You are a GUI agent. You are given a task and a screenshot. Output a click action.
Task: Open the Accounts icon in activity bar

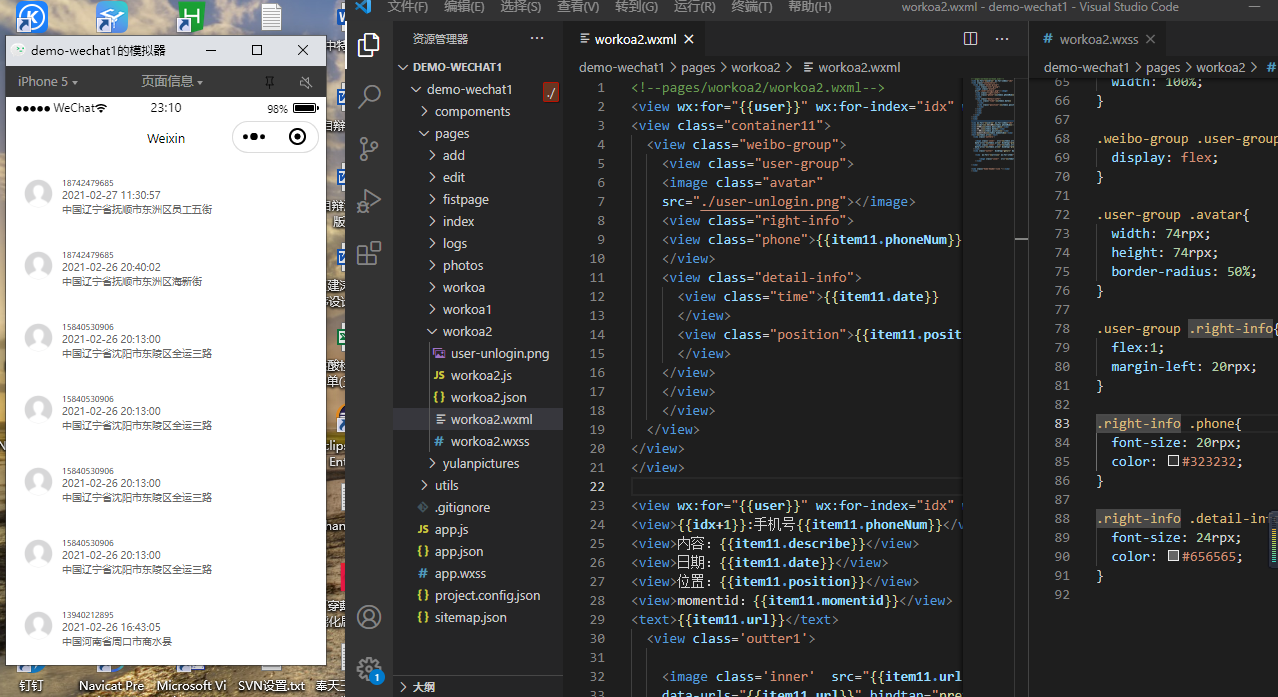click(369, 616)
